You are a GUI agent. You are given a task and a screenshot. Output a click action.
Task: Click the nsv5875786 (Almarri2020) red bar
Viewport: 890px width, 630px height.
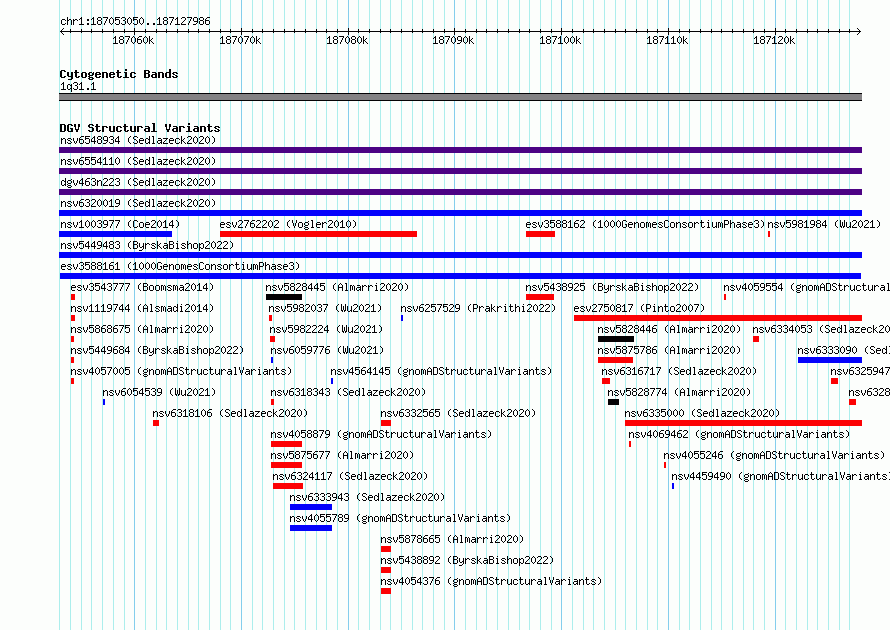pos(615,360)
